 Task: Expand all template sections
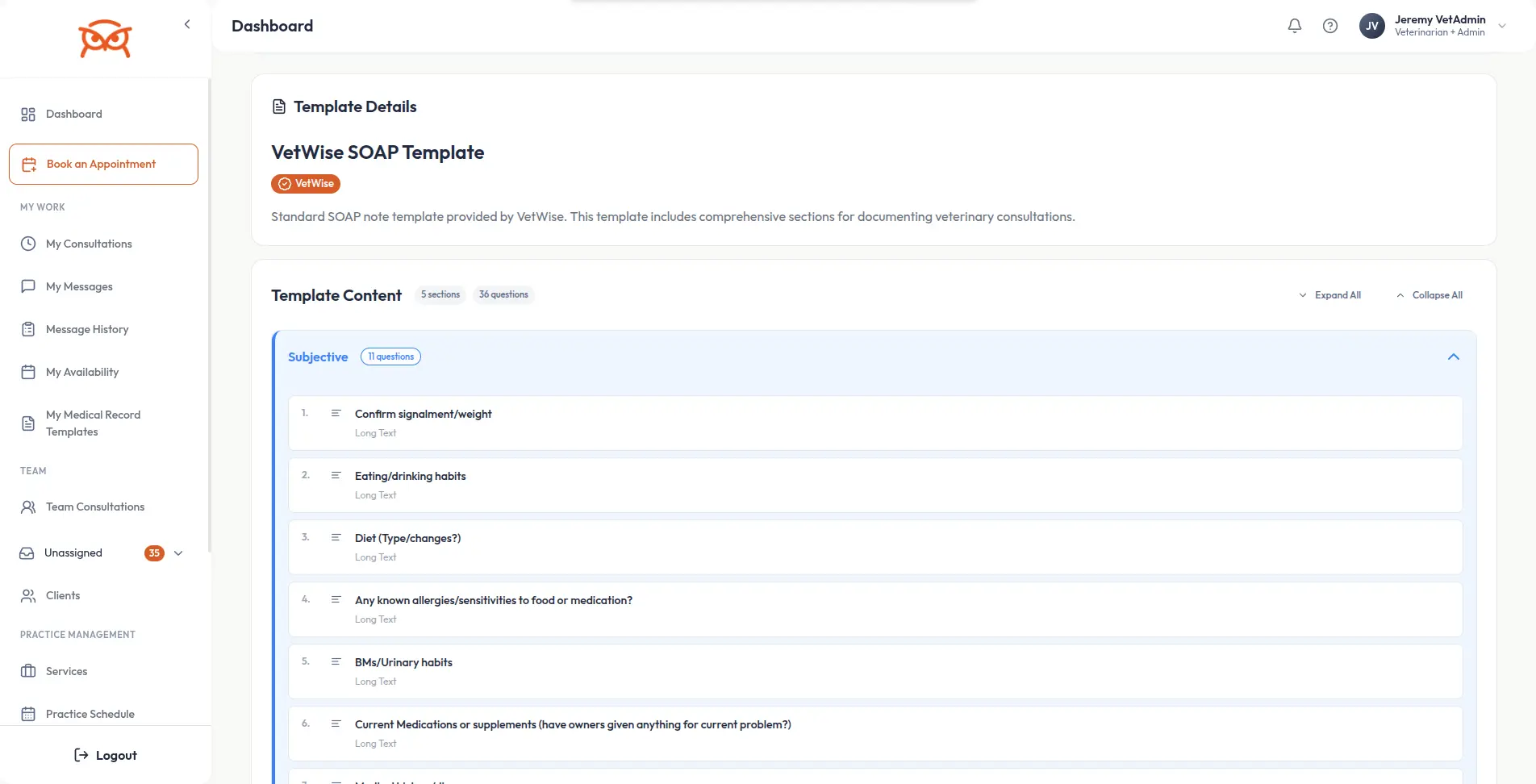(1330, 295)
